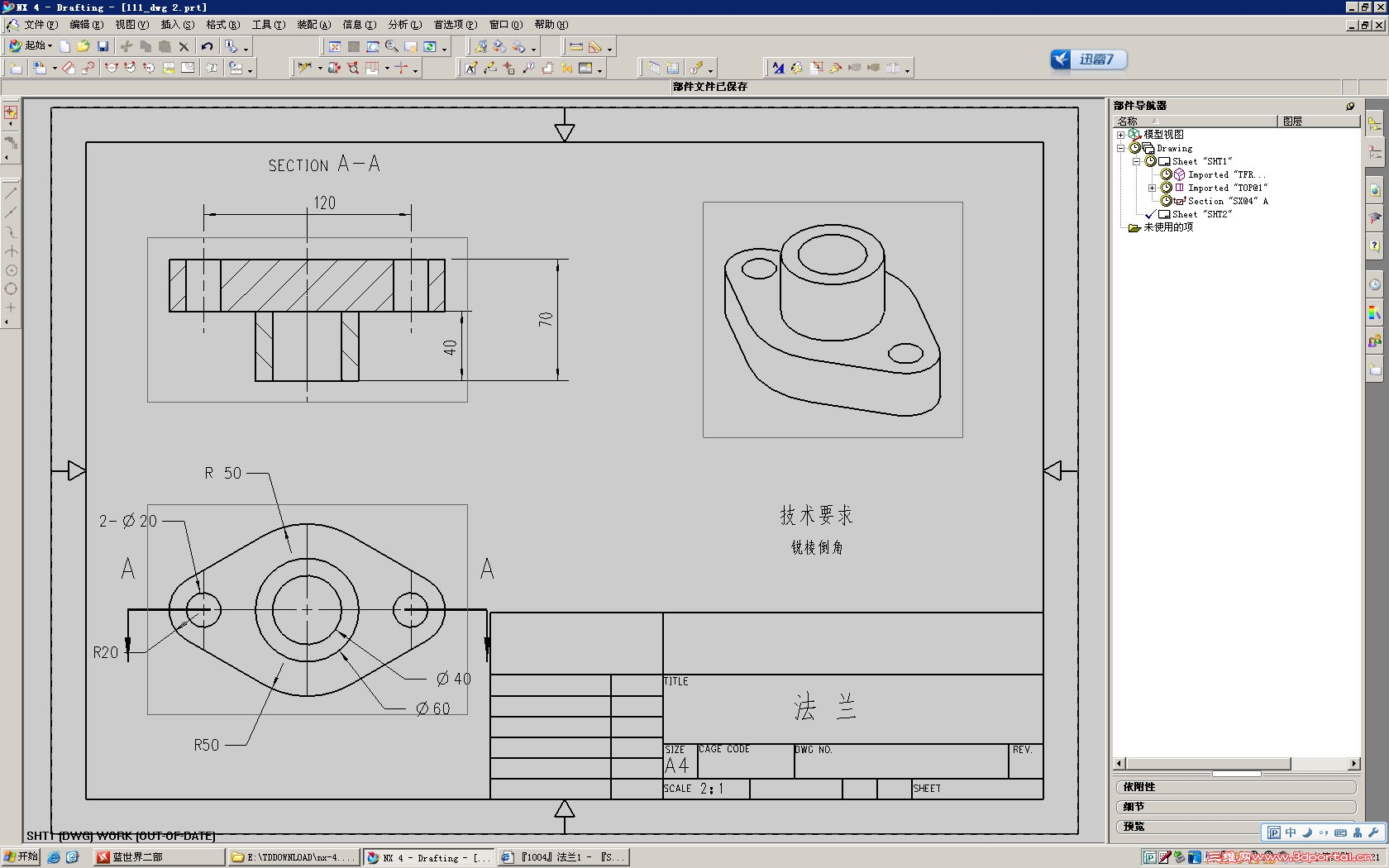Open the 文件 menu

coord(41,25)
